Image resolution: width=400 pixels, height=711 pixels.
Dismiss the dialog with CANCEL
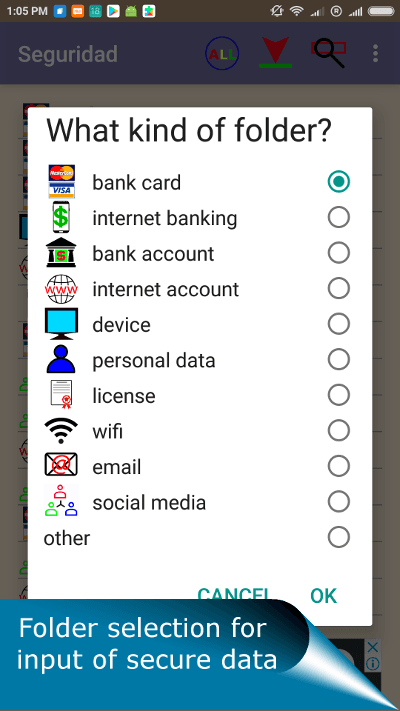(x=234, y=594)
